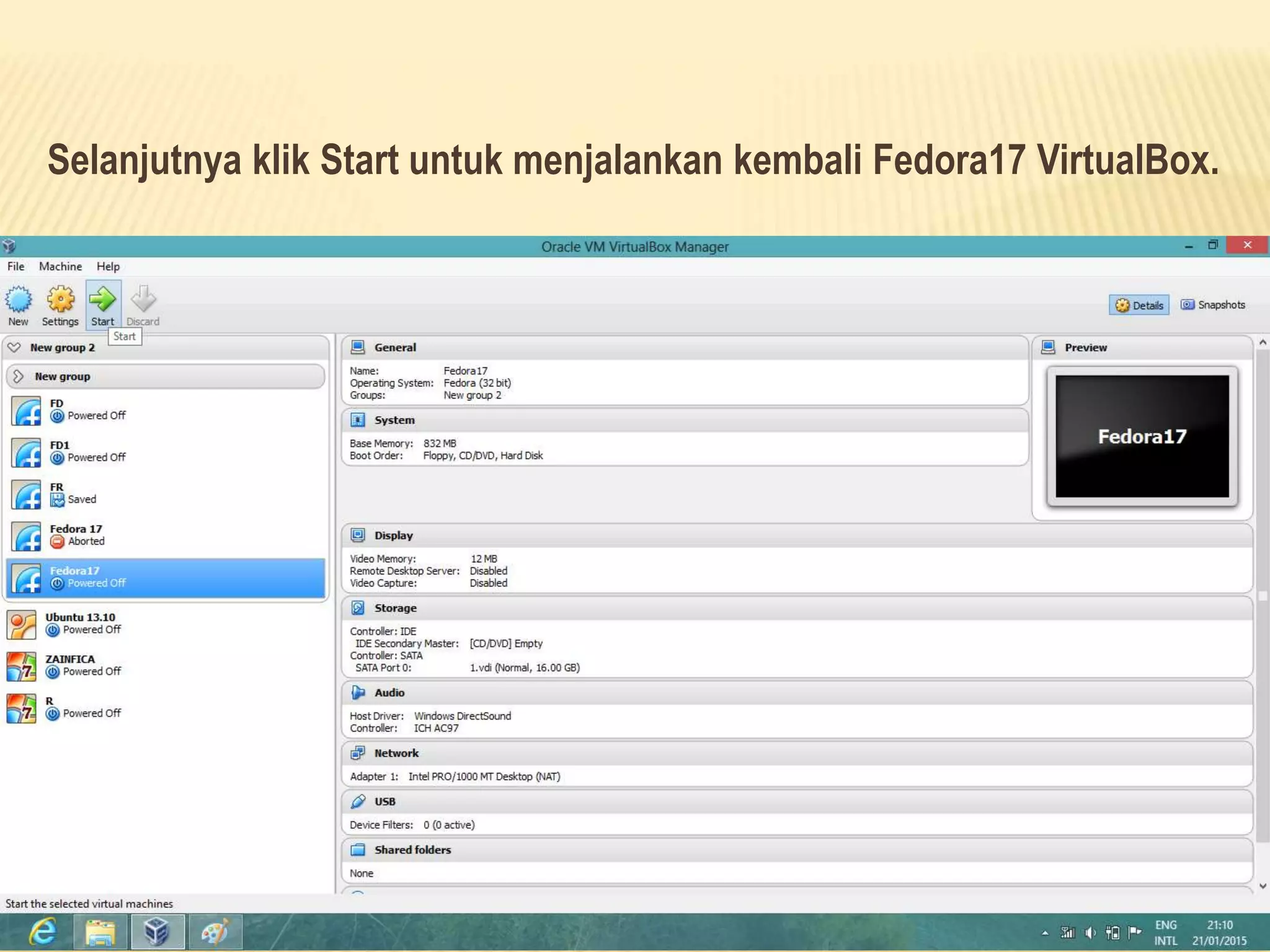Select the highlighted Fedora17 machine
The height and width of the screenshot is (952, 1270).
(166, 578)
